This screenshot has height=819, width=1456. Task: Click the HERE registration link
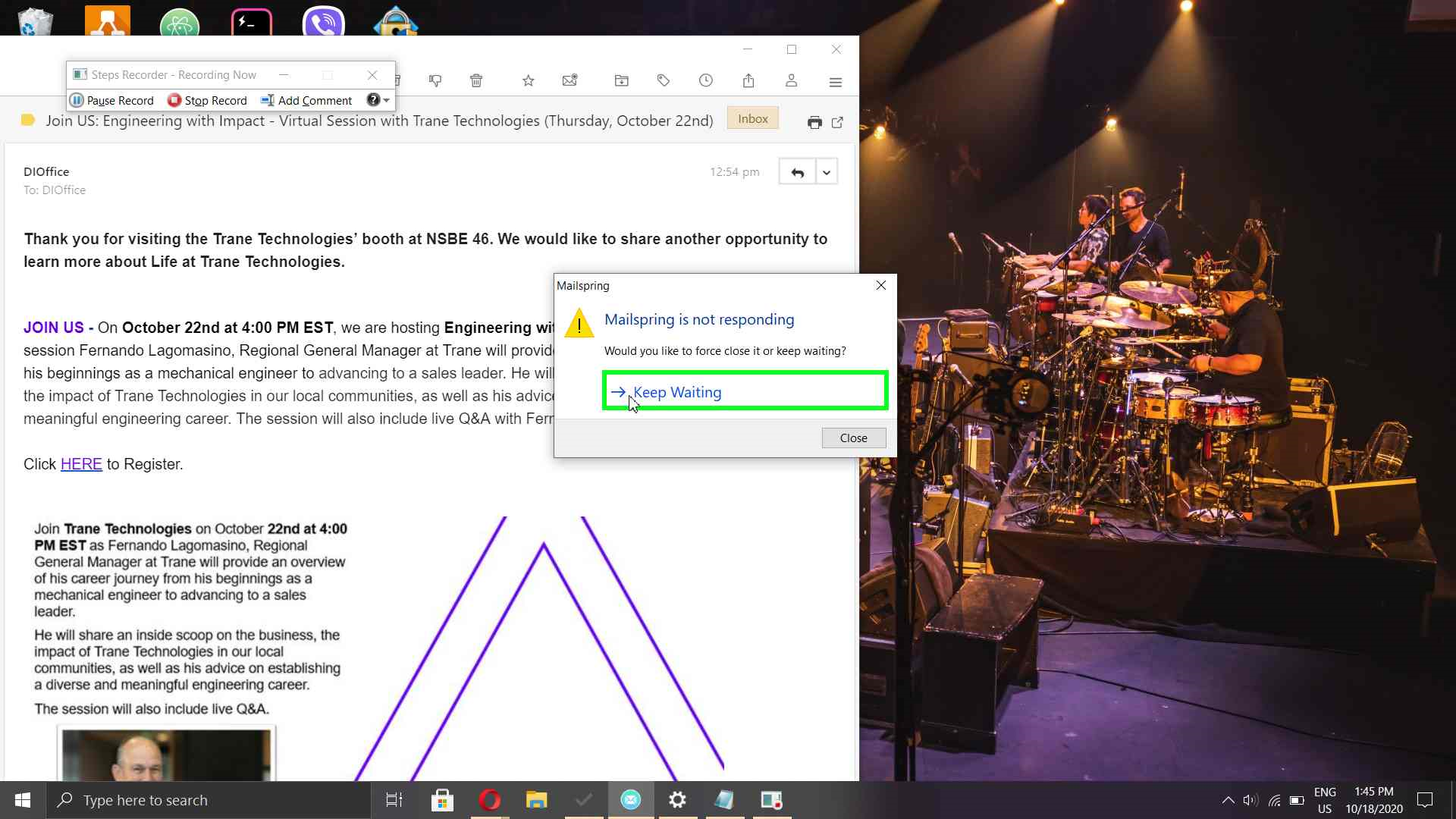(x=80, y=463)
